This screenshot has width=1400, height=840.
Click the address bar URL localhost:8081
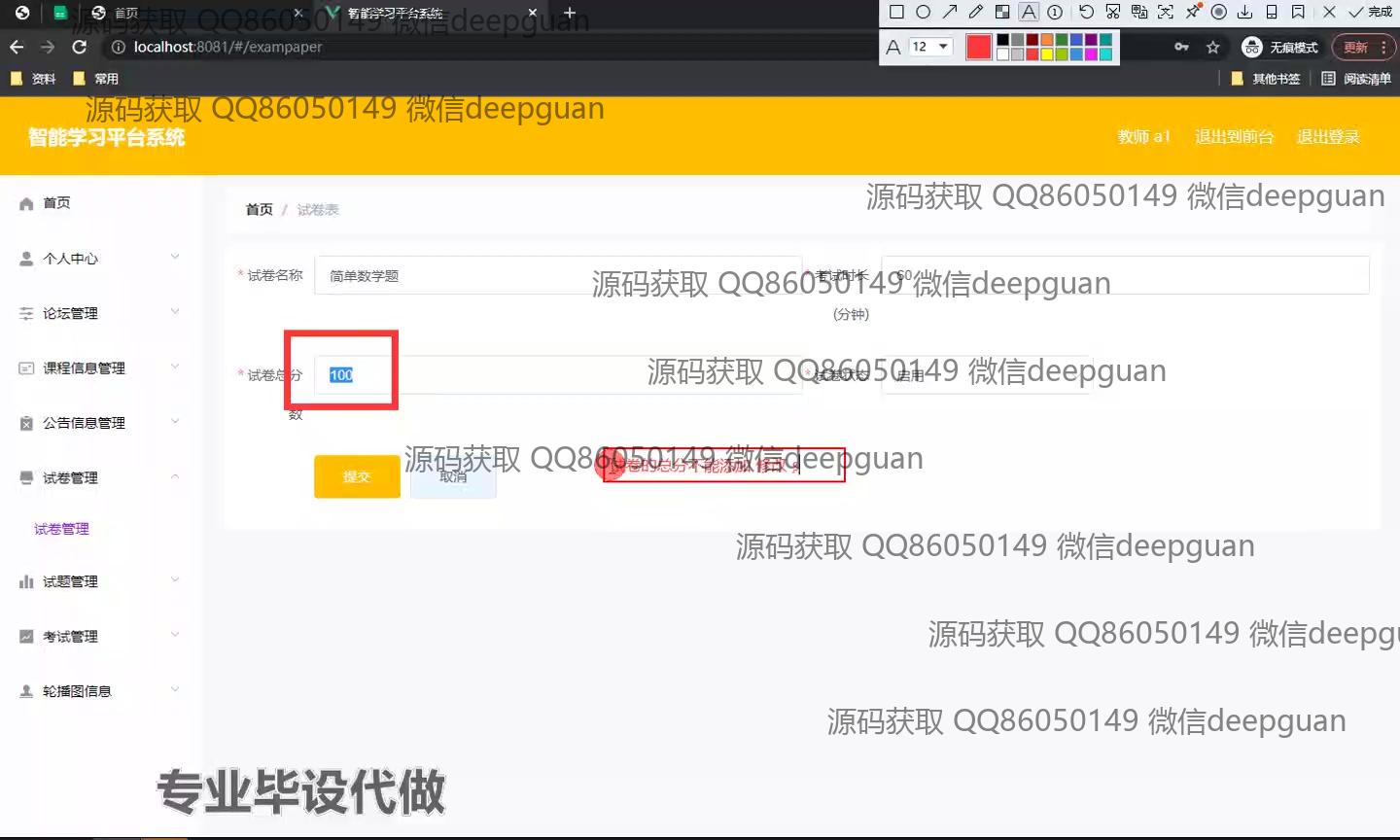tap(227, 47)
